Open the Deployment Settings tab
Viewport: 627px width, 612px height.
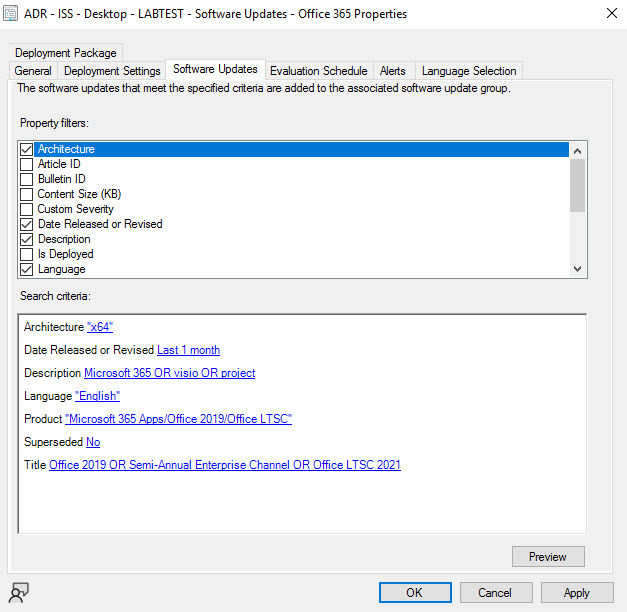pyautogui.click(x=112, y=71)
